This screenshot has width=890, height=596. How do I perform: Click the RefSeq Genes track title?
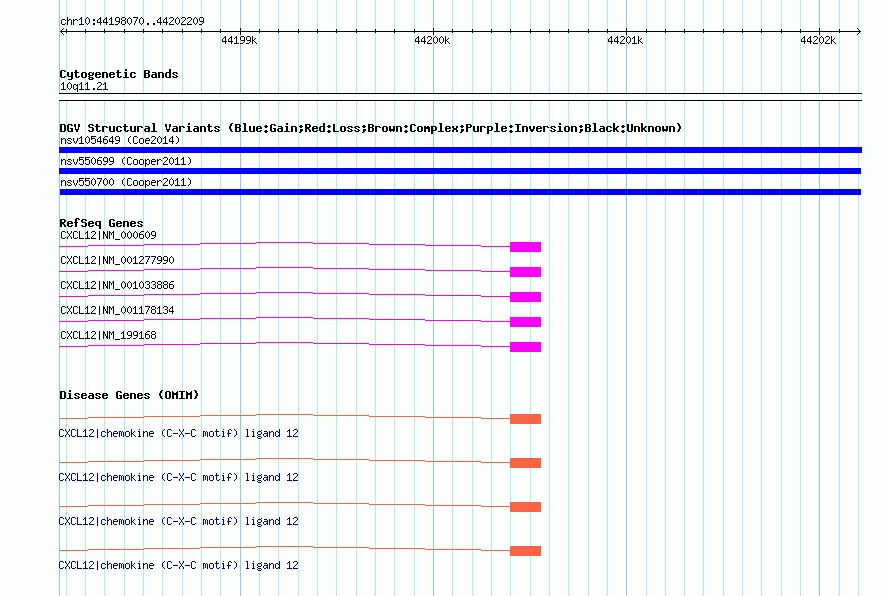pyautogui.click(x=101, y=223)
